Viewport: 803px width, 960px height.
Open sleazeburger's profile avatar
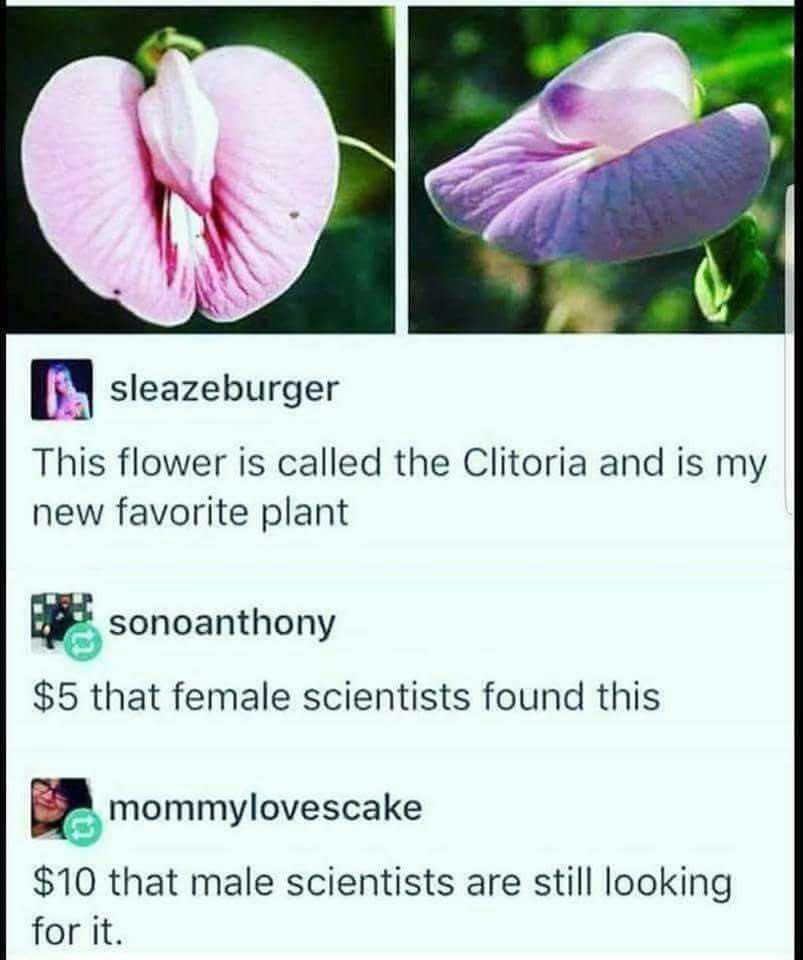pos(61,389)
